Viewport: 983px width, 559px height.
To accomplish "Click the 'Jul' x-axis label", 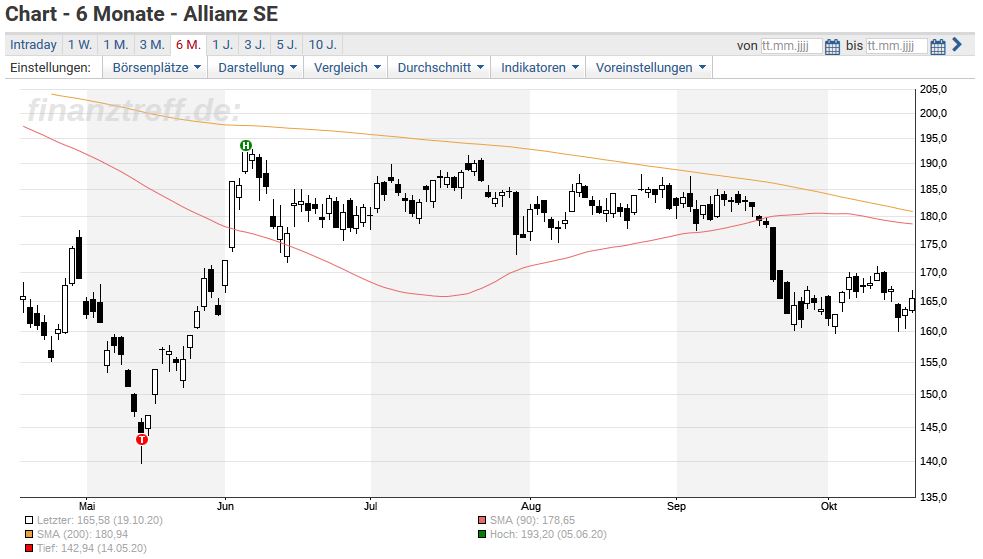I will coord(371,506).
